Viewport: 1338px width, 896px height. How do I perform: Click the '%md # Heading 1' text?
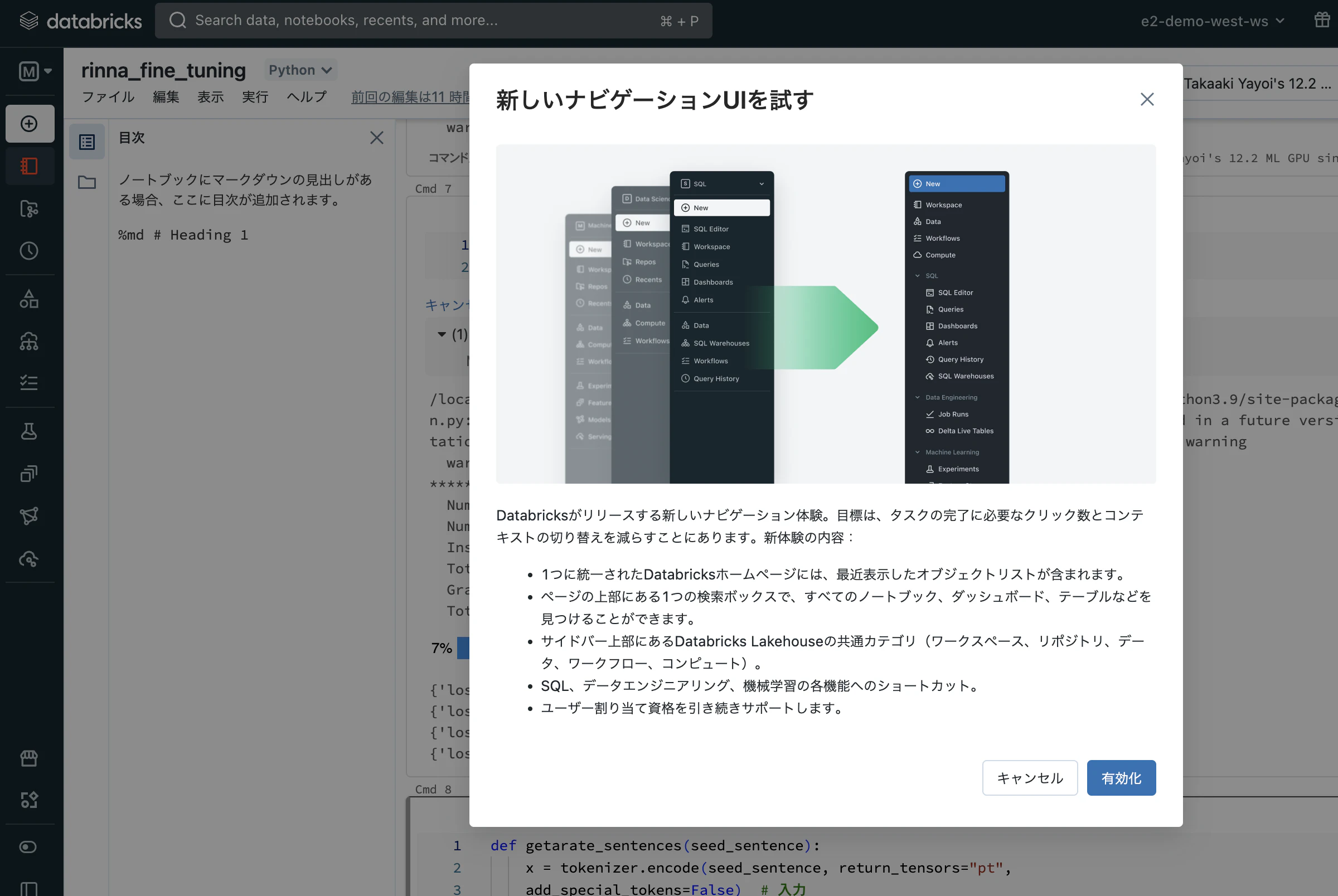click(183, 235)
